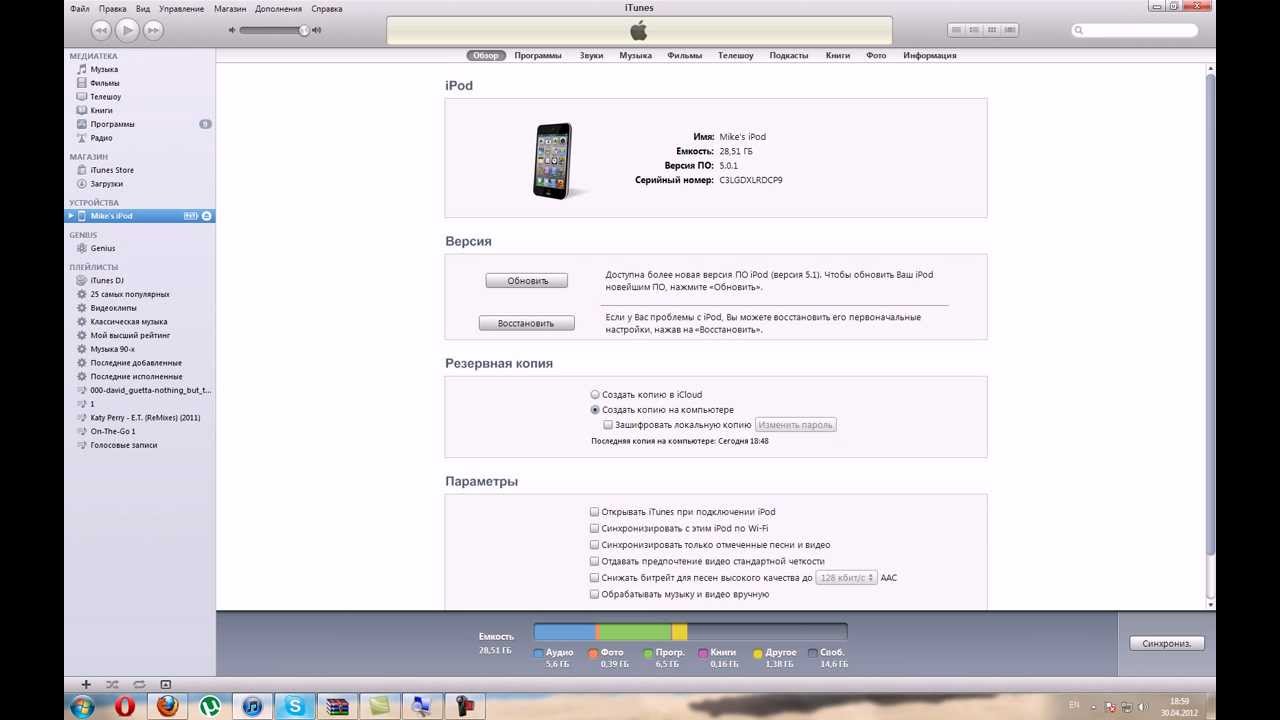
Task: Click the blue Аудио capacity swatch
Action: click(539, 654)
